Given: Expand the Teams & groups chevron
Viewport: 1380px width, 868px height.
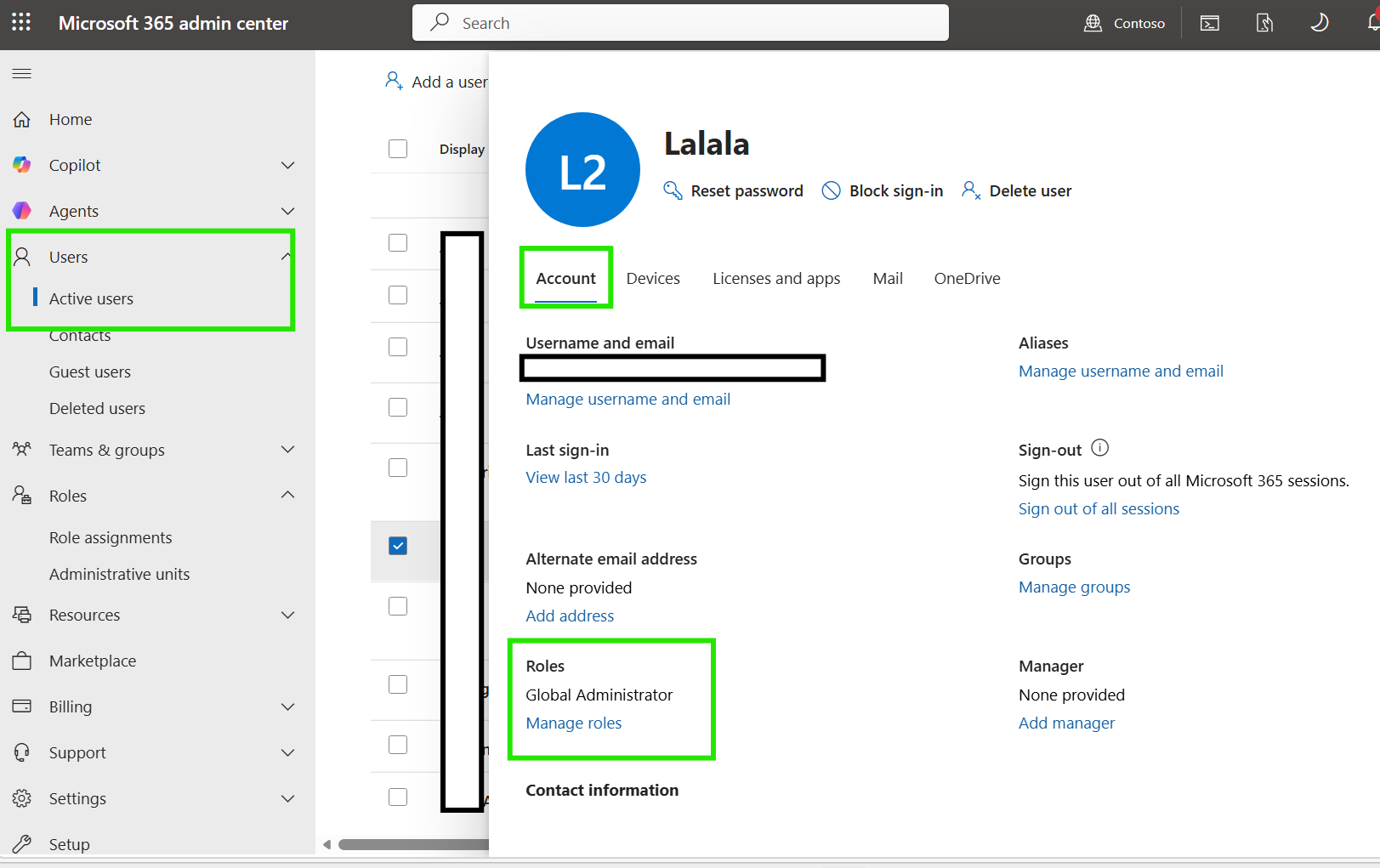Looking at the screenshot, I should pyautogui.click(x=288, y=449).
